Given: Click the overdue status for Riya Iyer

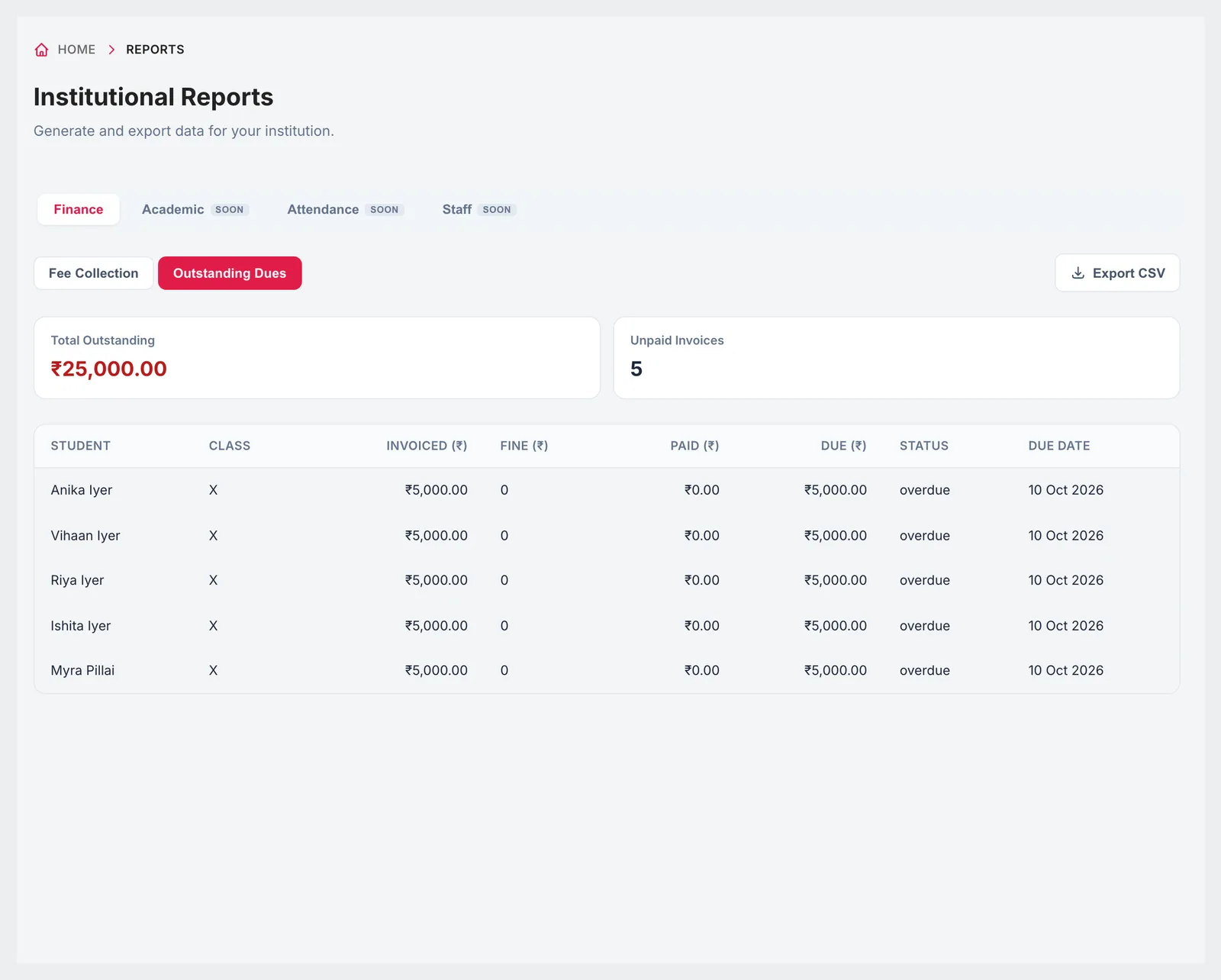Looking at the screenshot, I should coord(925,580).
